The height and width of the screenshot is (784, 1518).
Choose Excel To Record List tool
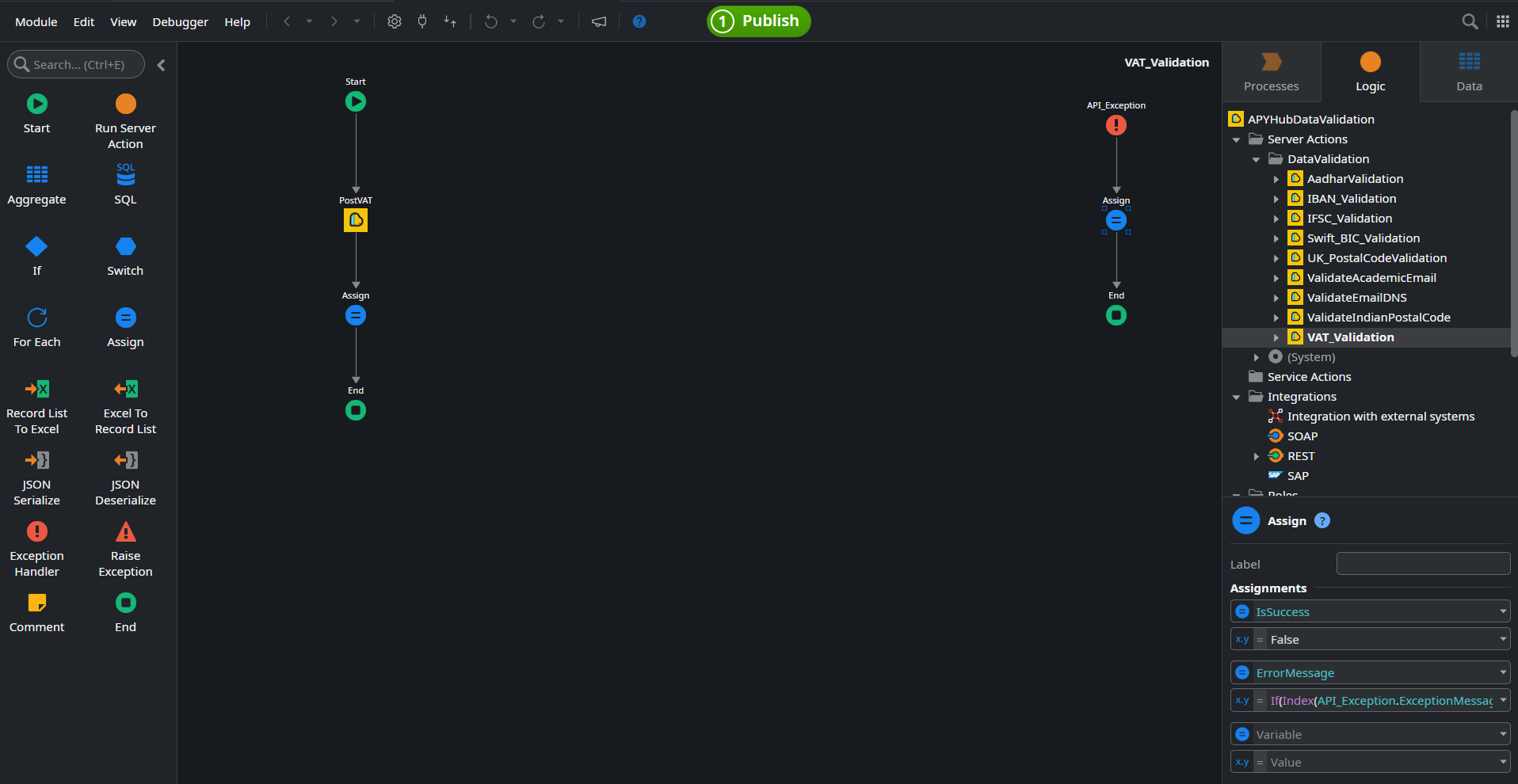125,407
